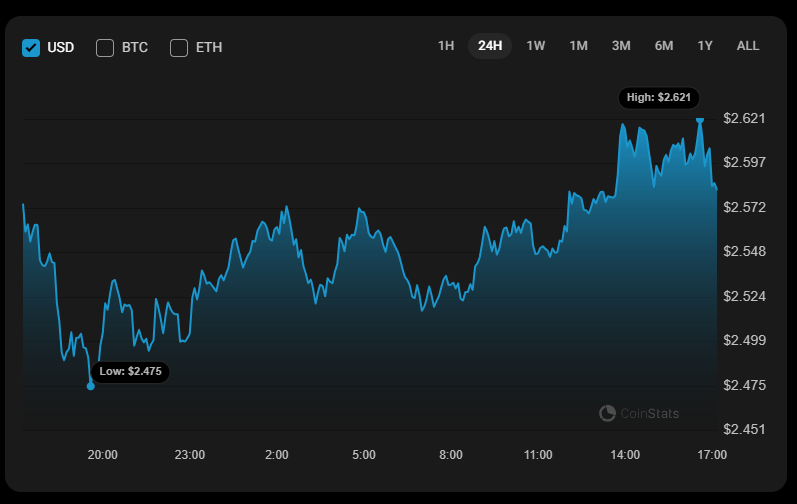Select the ALL time range
The width and height of the screenshot is (797, 504).
[748, 45]
